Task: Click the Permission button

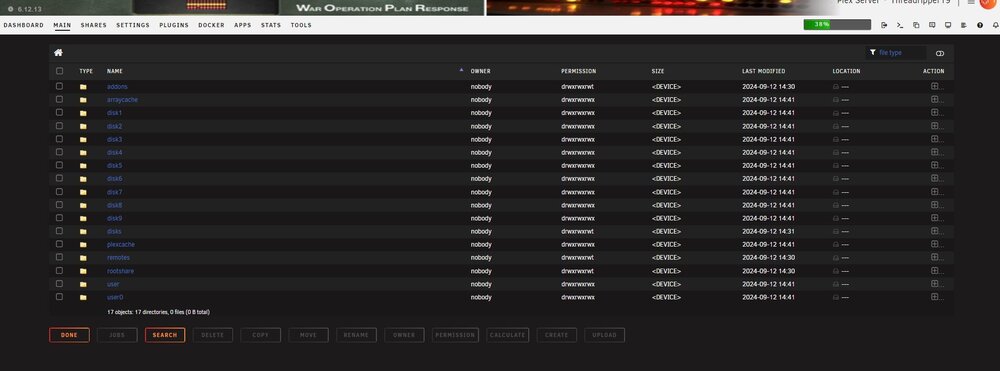Action: click(x=455, y=335)
